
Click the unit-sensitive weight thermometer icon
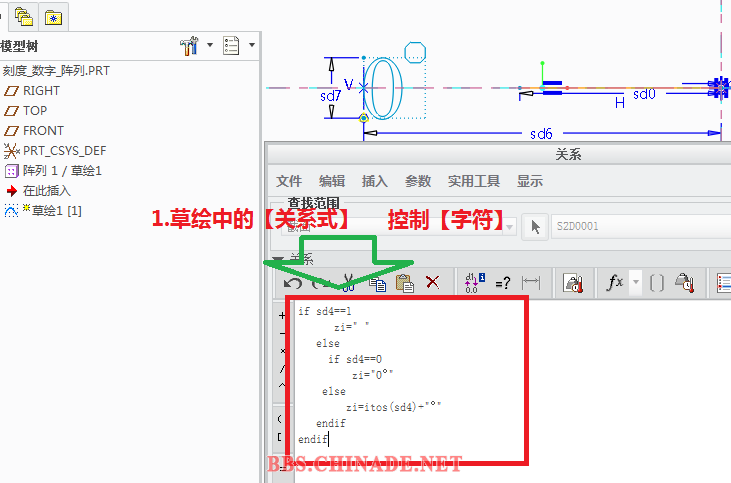573,283
